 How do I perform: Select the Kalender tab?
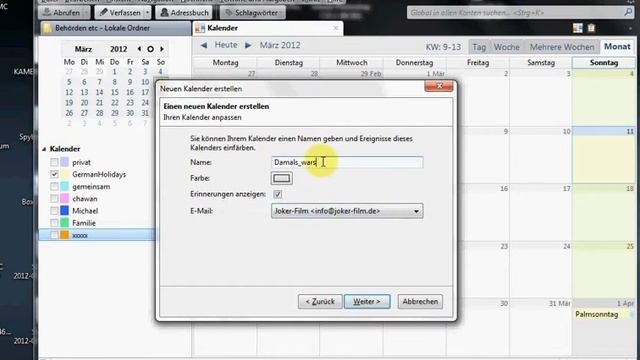click(x=267, y=28)
